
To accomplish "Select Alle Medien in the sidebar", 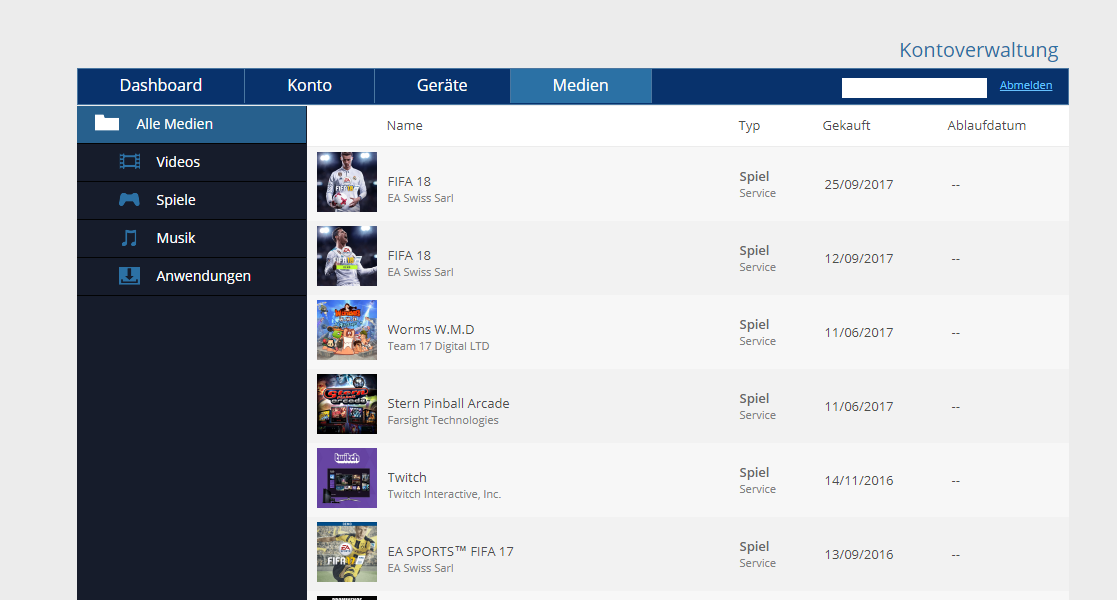I will point(192,124).
